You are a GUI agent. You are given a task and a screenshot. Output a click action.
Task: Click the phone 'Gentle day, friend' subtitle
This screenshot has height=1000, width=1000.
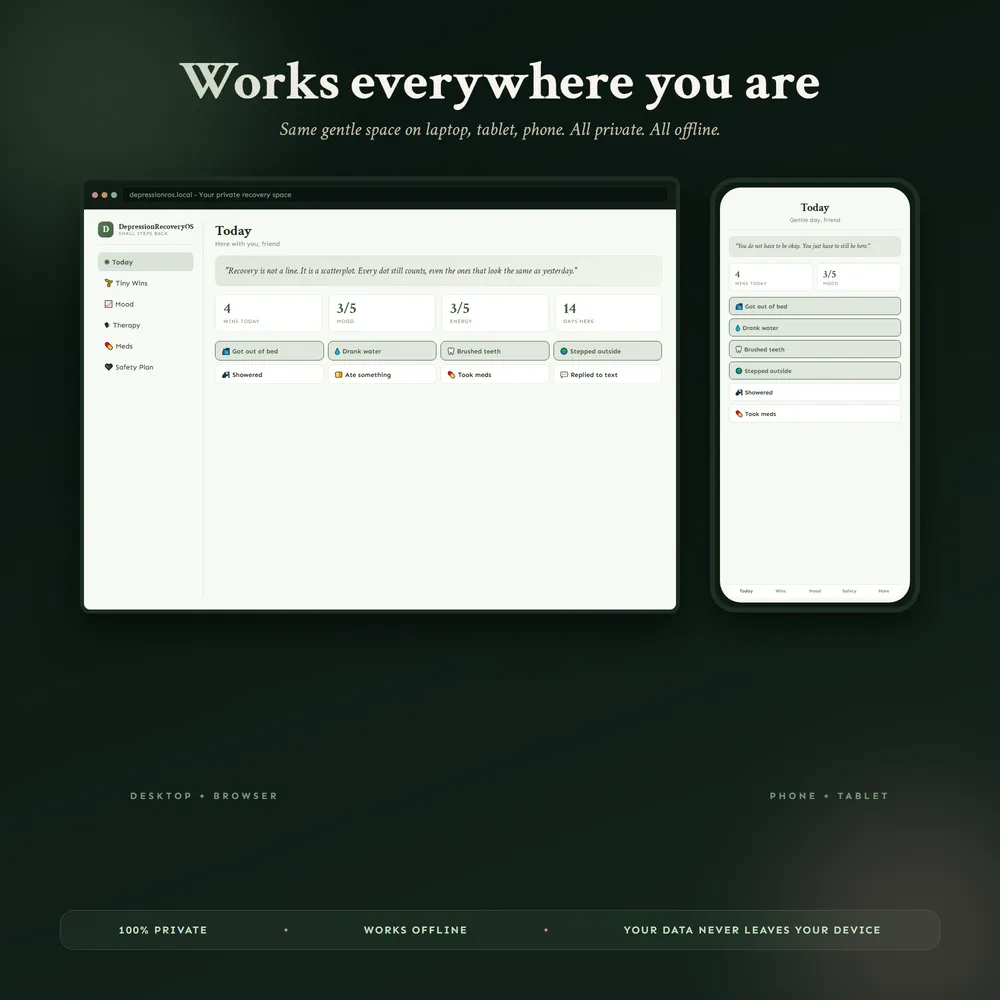tap(814, 220)
